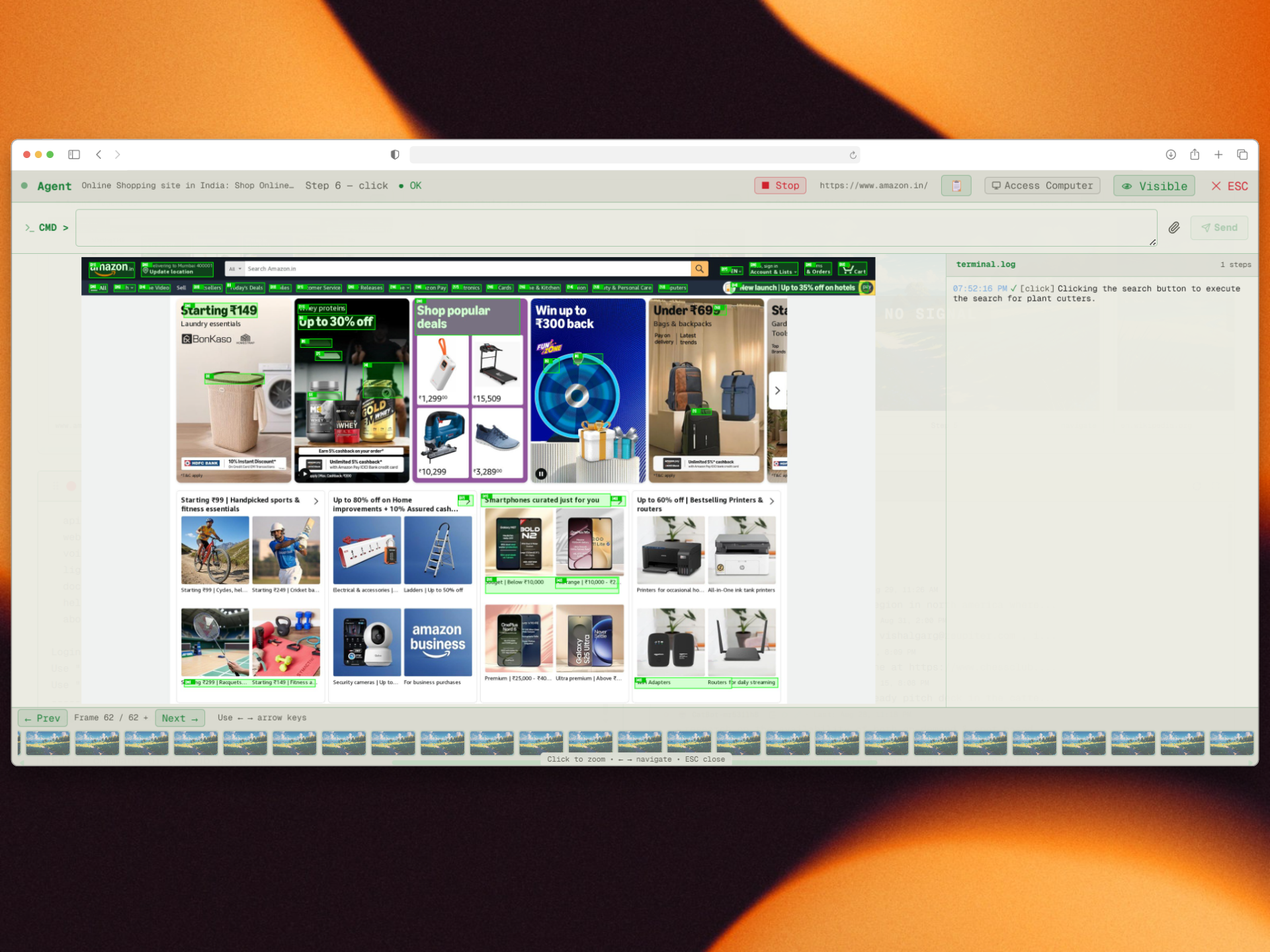Click the terminal.log panel title
The width and height of the screenshot is (1270, 952).
pyautogui.click(x=986, y=264)
